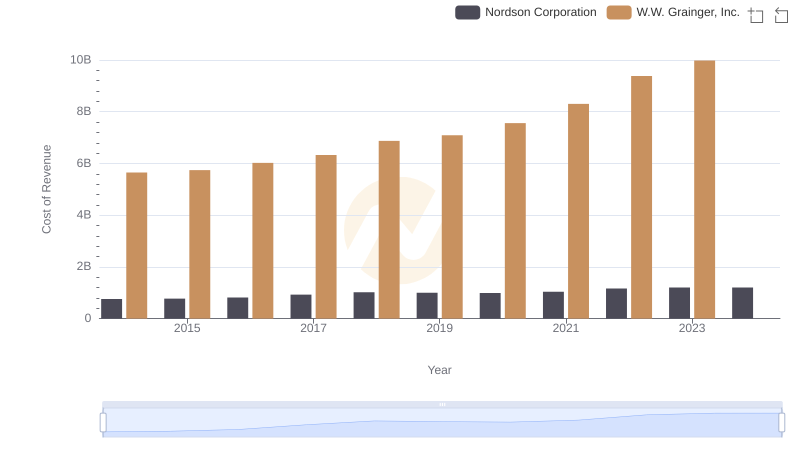800x461 pixels.
Task: Click the x-axis label 2015
Action: (x=187, y=328)
